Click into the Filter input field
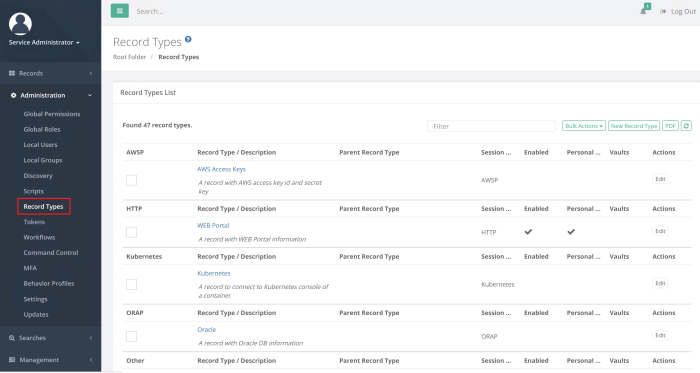Image resolution: width=700 pixels, height=373 pixels. 491,126
